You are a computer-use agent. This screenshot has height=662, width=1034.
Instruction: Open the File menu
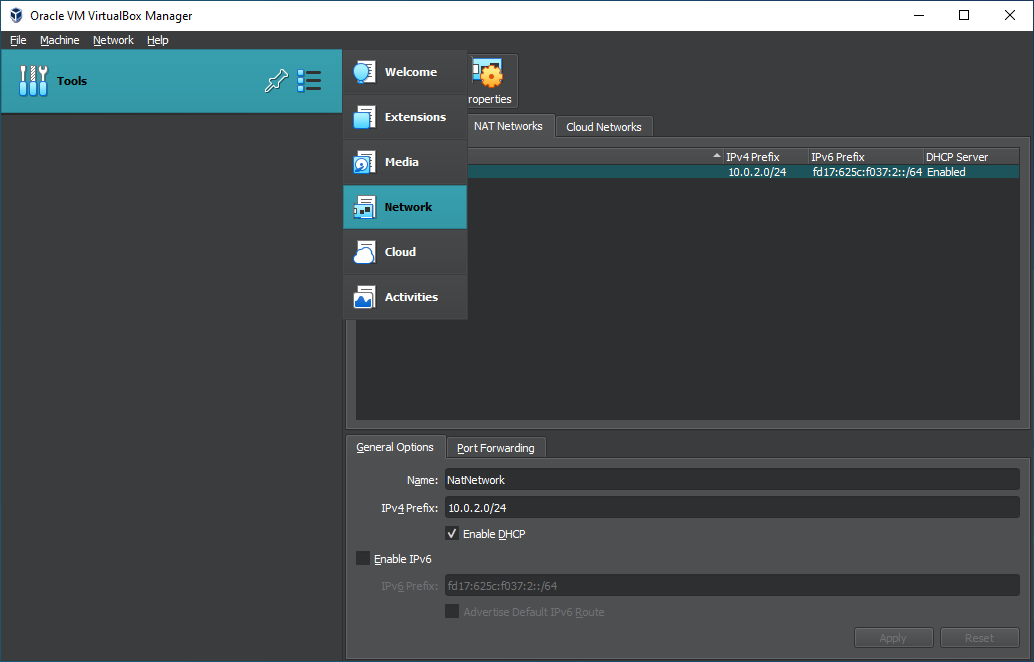[18, 40]
